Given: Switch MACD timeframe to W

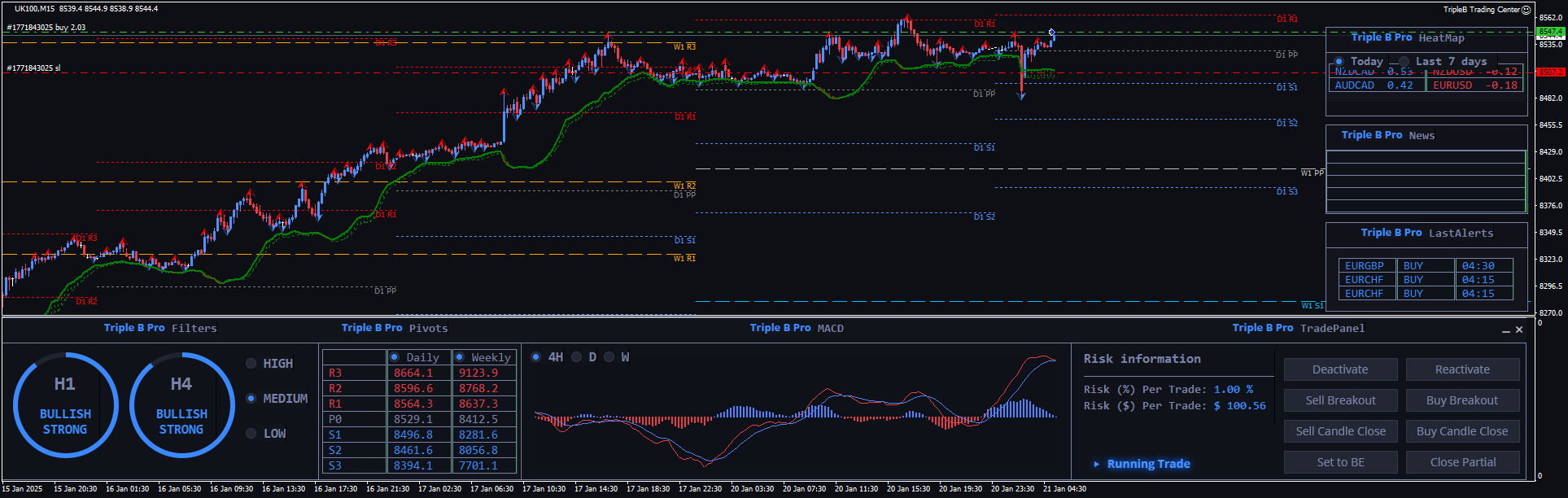Looking at the screenshot, I should 609,357.
